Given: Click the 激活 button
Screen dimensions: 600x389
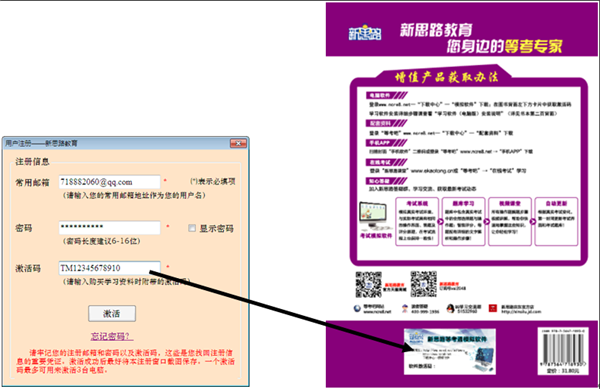Looking at the screenshot, I should 112,313.
